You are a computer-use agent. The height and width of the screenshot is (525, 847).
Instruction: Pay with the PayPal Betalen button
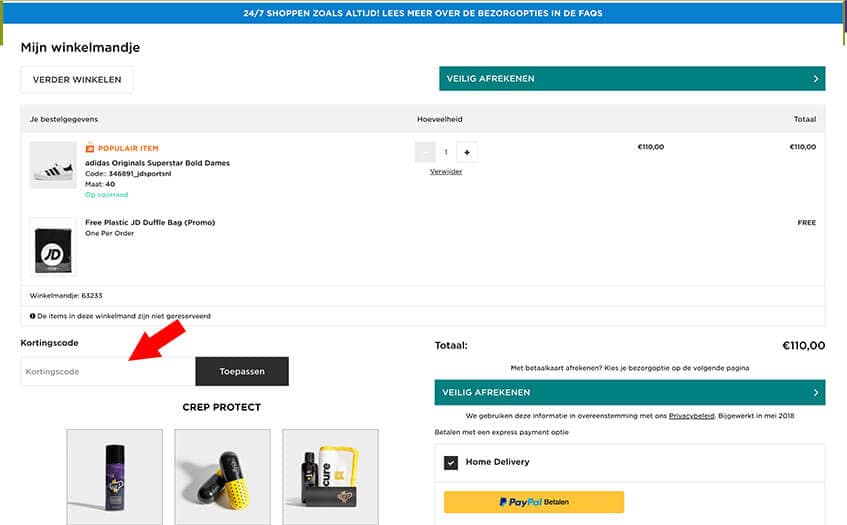click(534, 502)
